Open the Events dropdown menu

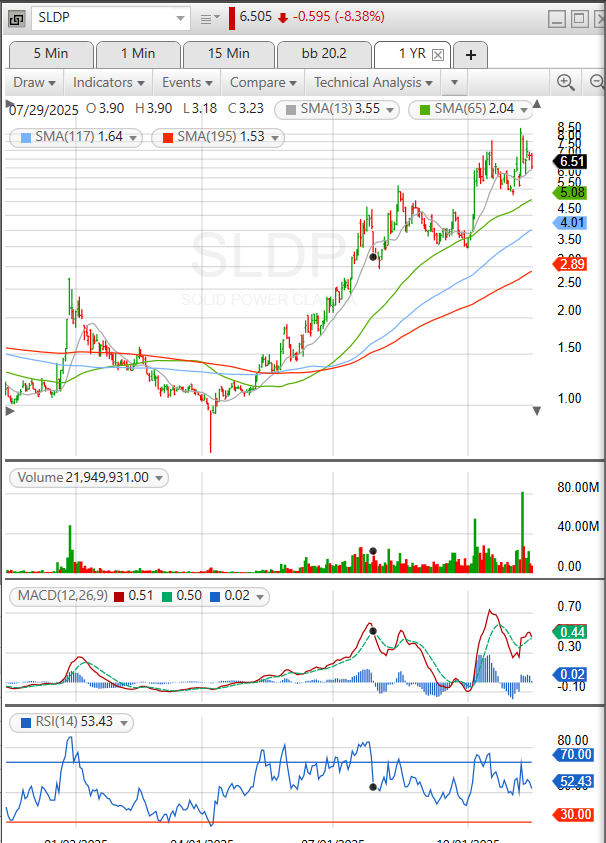187,83
